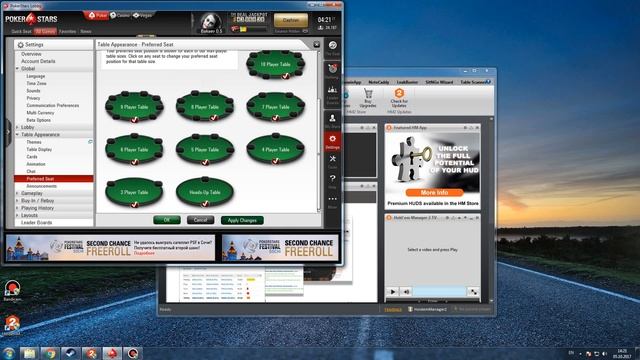
Task: Open More three-dots menu in sidebar
Action: click(x=333, y=201)
